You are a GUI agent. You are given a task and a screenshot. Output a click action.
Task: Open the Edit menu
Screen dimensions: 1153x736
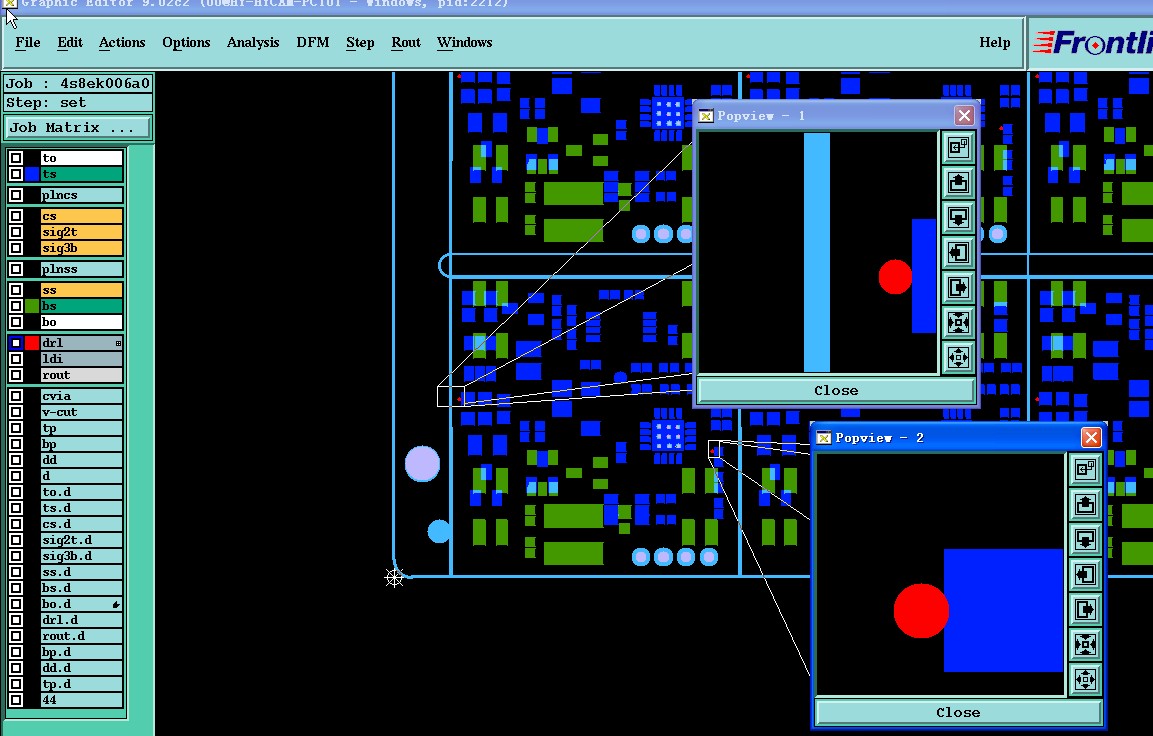(x=70, y=43)
